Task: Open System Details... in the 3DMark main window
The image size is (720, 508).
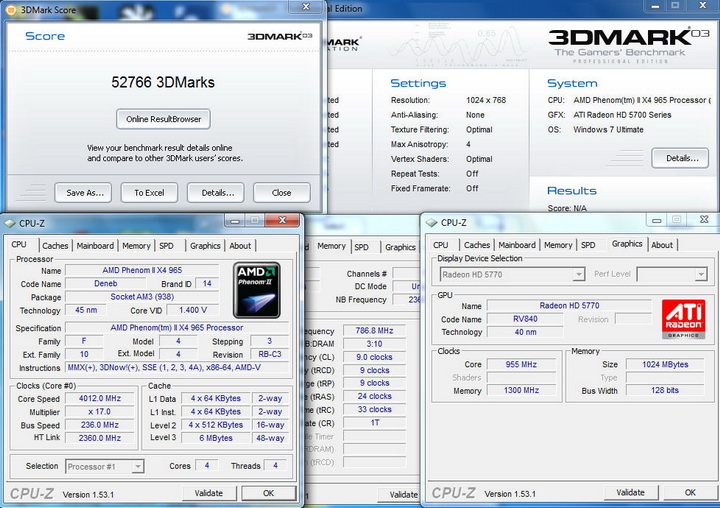Action: pyautogui.click(x=680, y=158)
